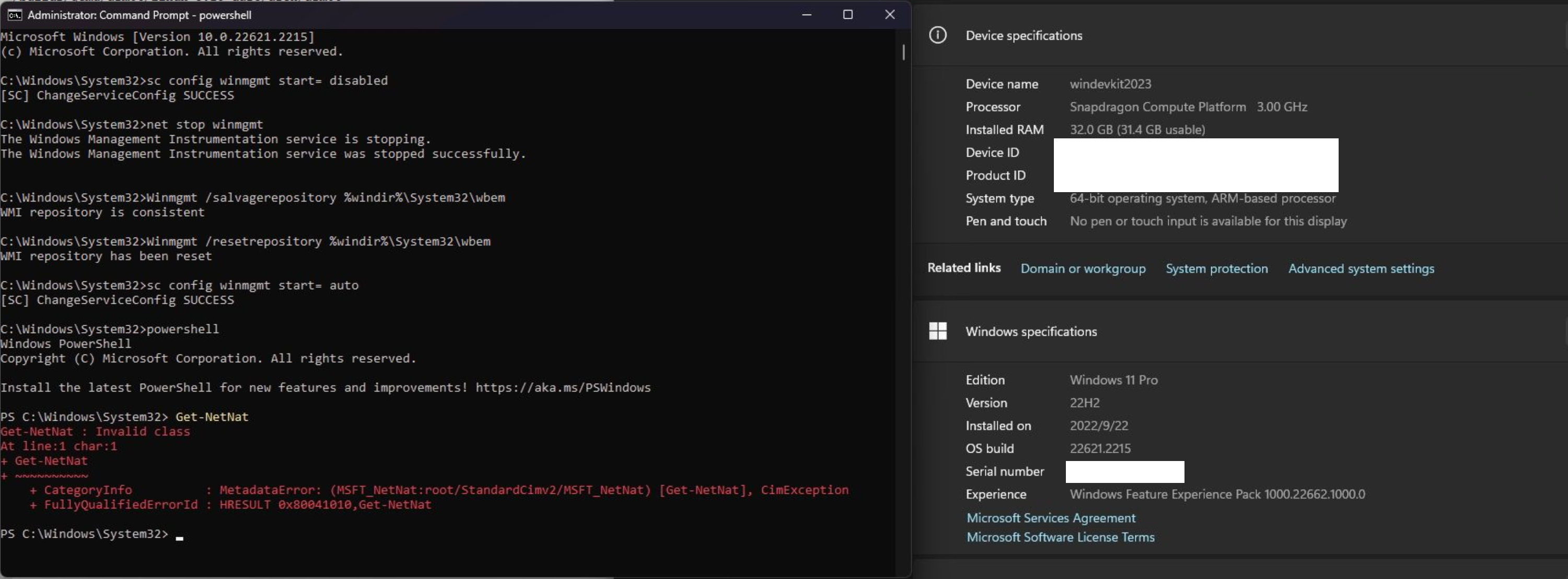
Task: Click the installed on date 2022/9/22
Action: [1099, 426]
